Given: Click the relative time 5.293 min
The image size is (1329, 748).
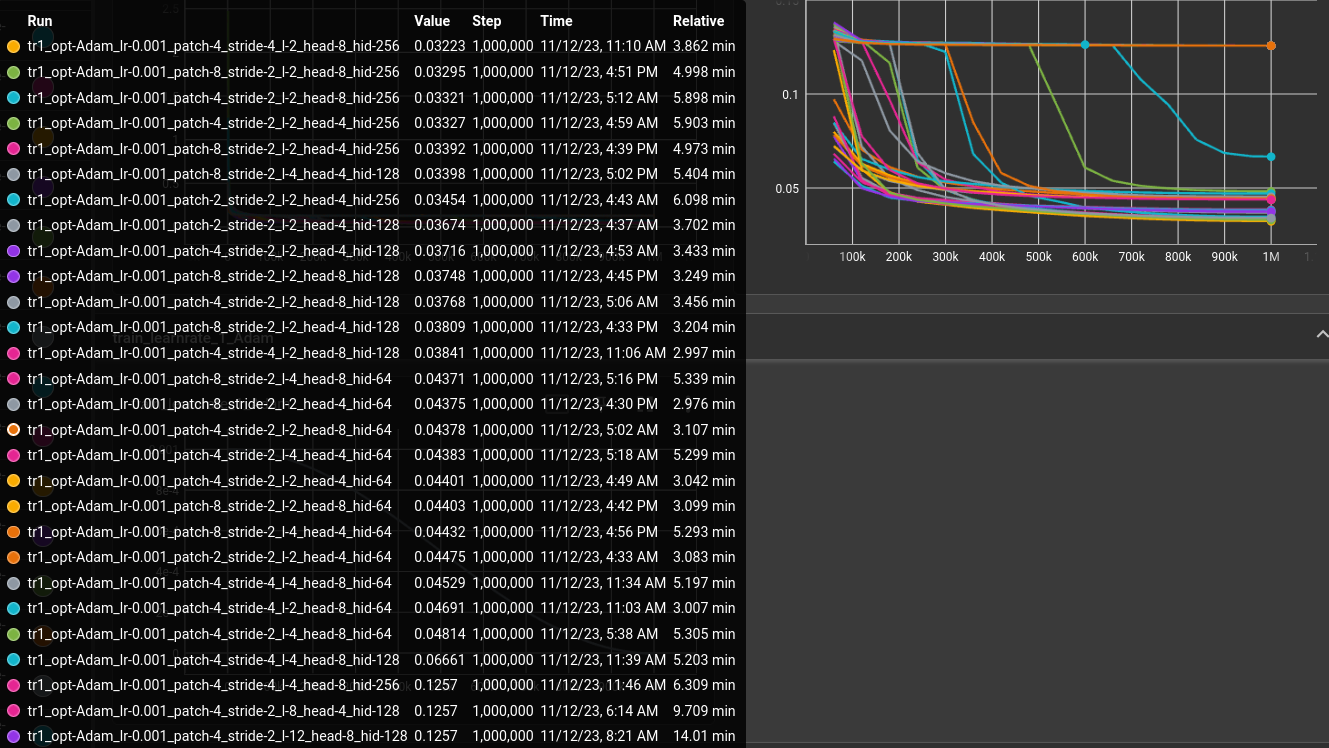Looking at the screenshot, I should point(704,532).
